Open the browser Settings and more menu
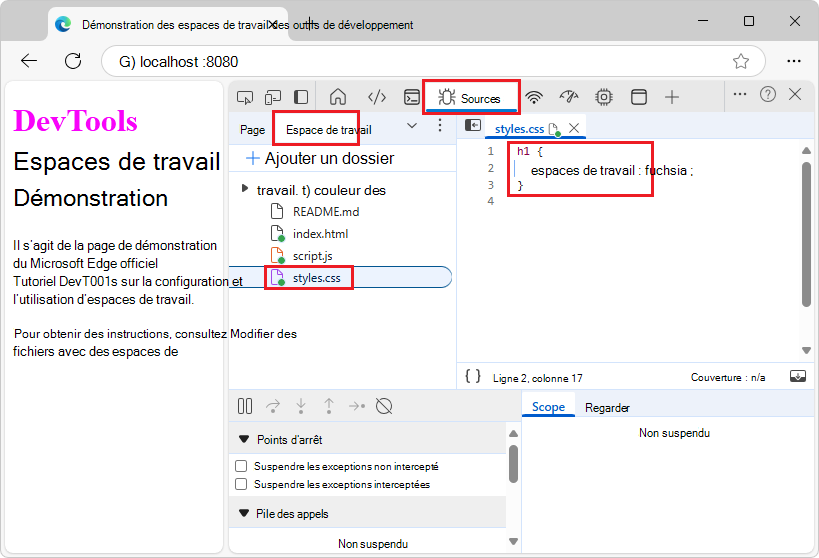 (x=794, y=61)
